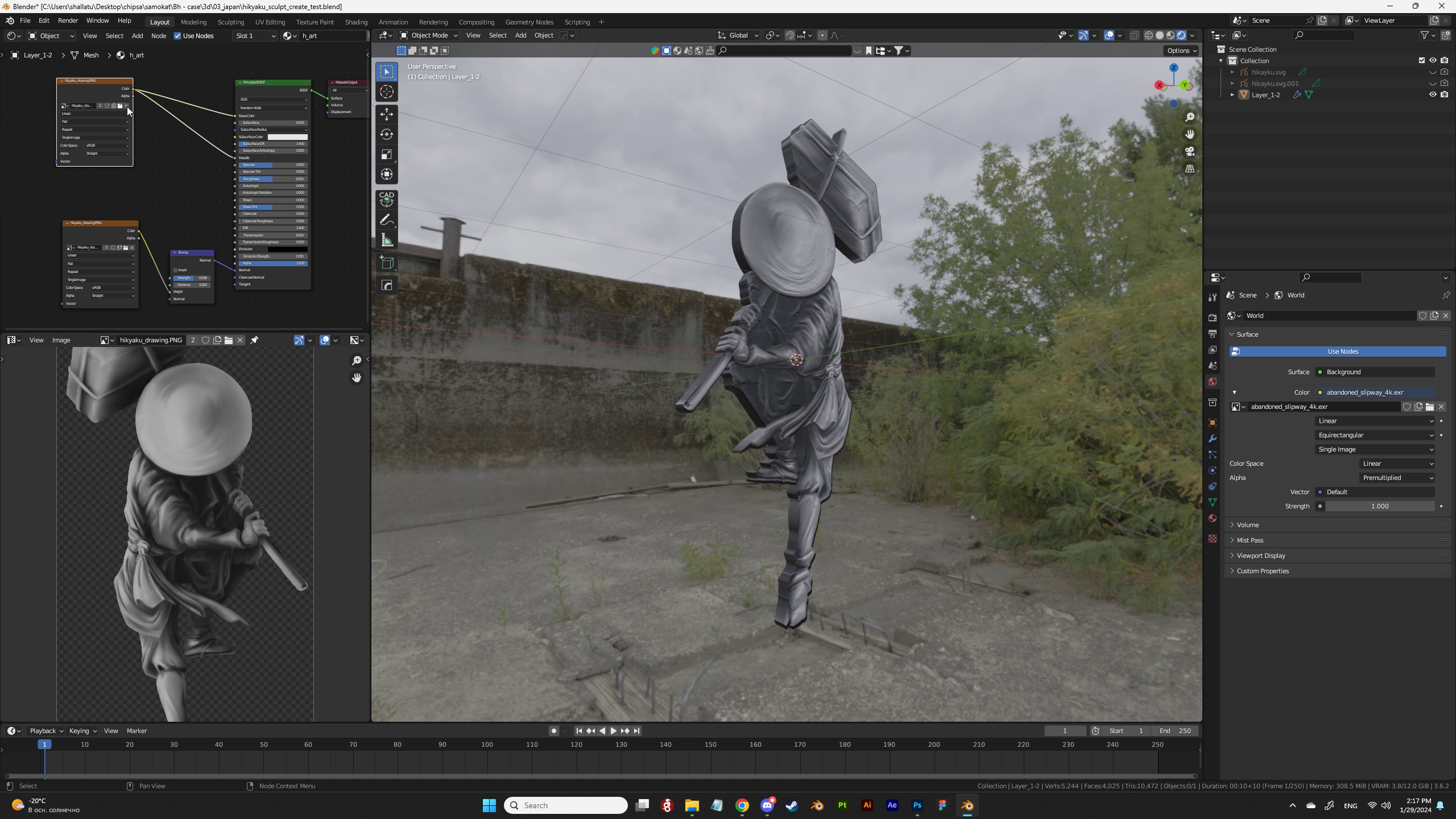Viewport: 1456px width, 819px height.
Task: Click the world Use Nodes button
Action: pos(1342,351)
